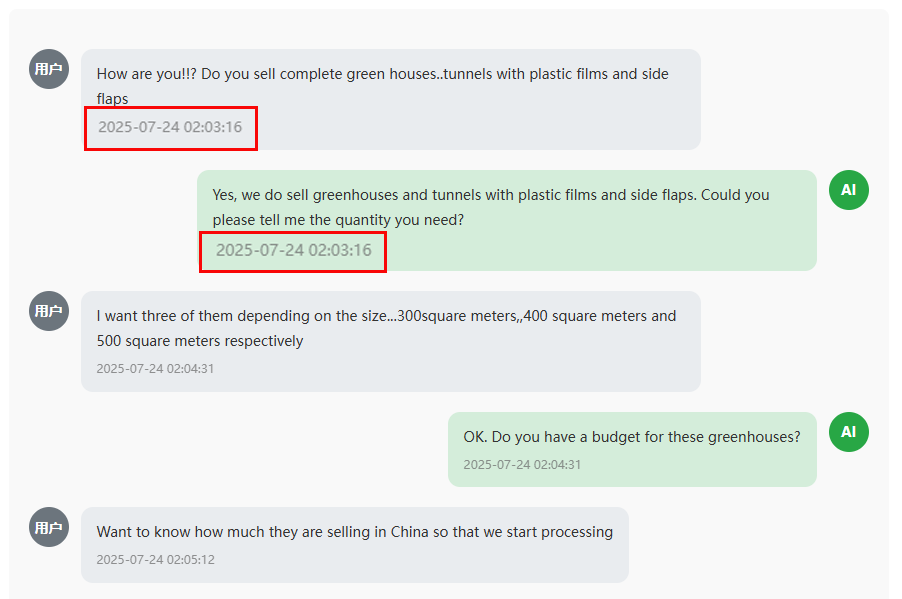
Task: Click the word 'flaps' on the first message's second line
Action: tap(112, 99)
